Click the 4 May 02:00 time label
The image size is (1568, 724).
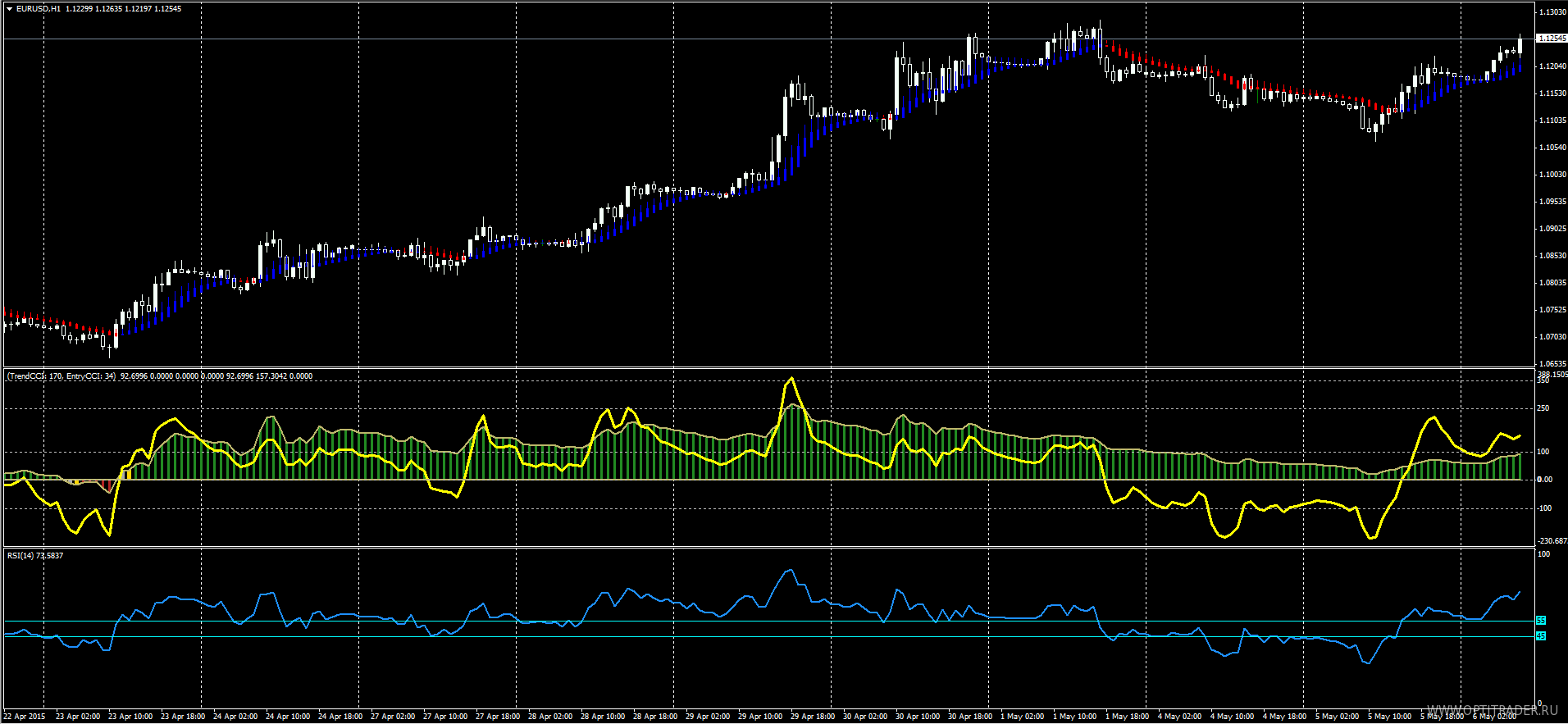pos(1180,717)
